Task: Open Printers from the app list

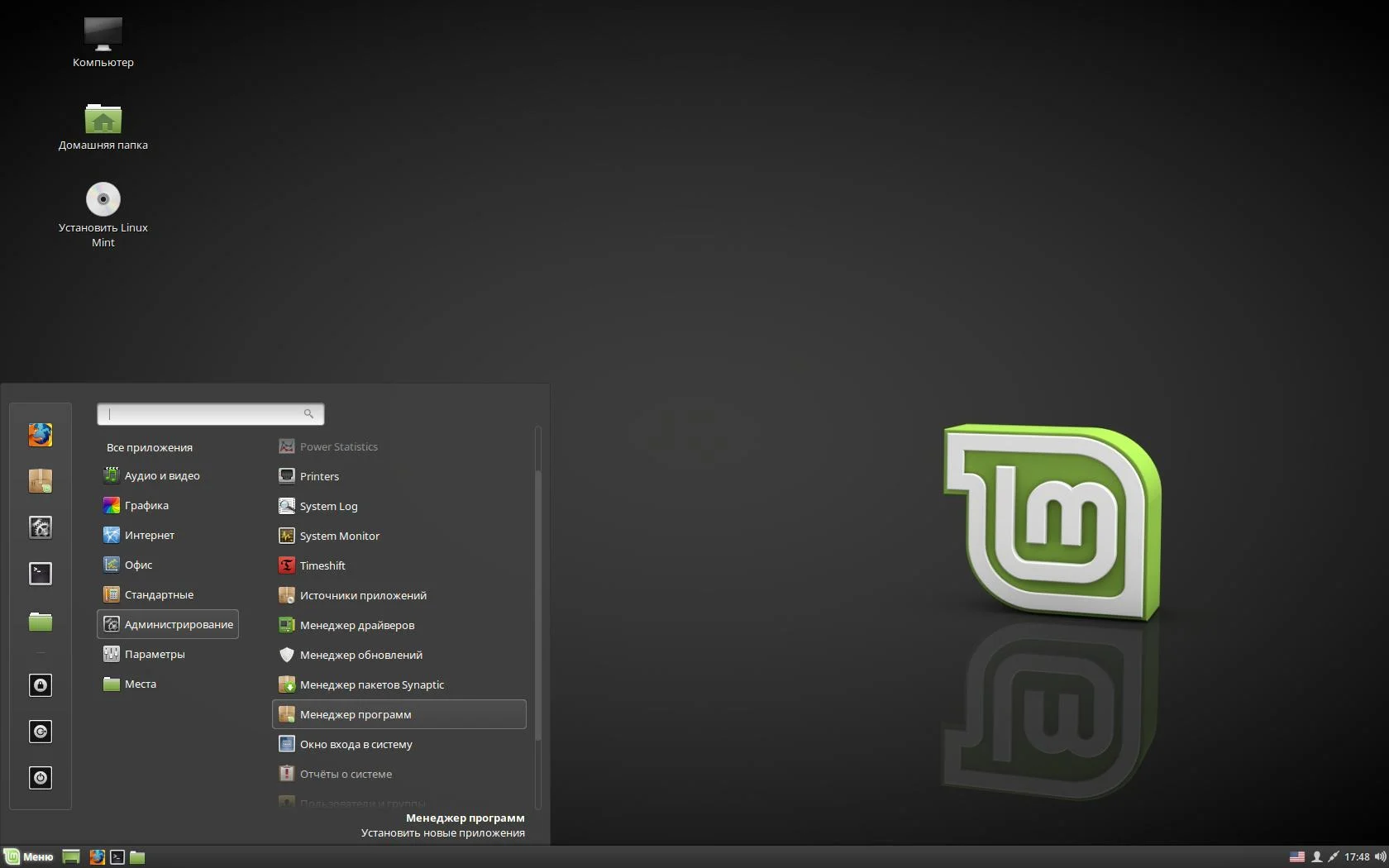Action: tap(399, 476)
